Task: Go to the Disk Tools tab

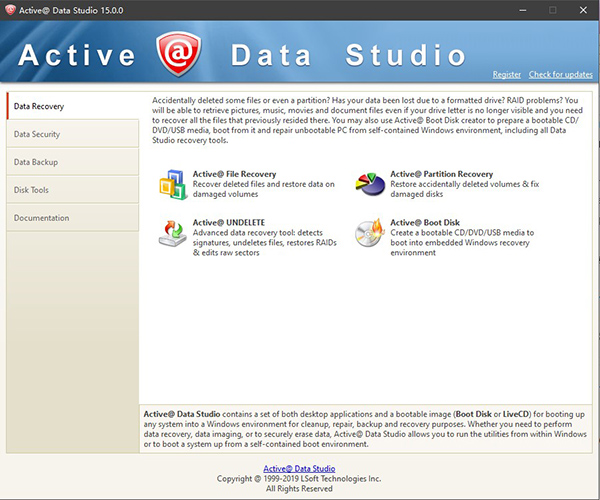Action: pyautogui.click(x=73, y=190)
